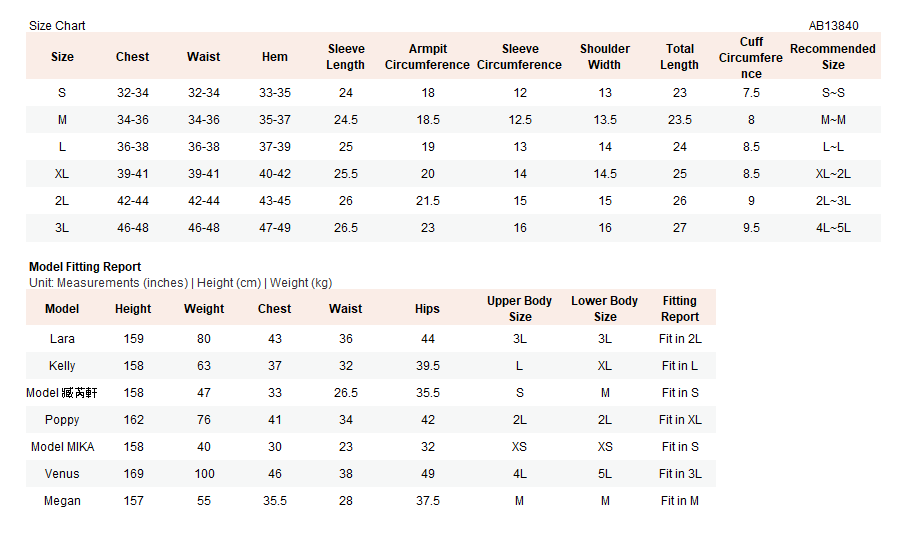Click the 3L size row label

pyautogui.click(x=62, y=228)
